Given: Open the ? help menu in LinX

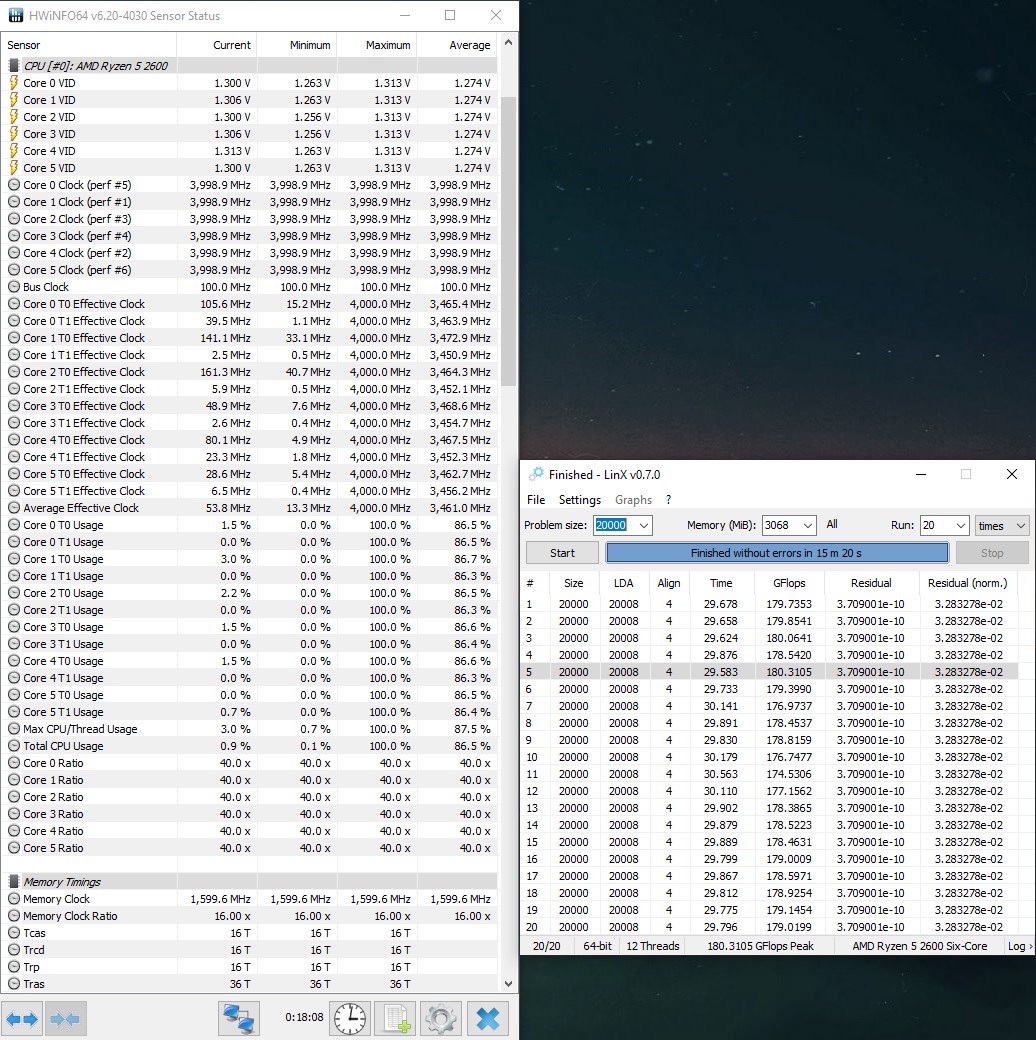Looking at the screenshot, I should coord(669,499).
